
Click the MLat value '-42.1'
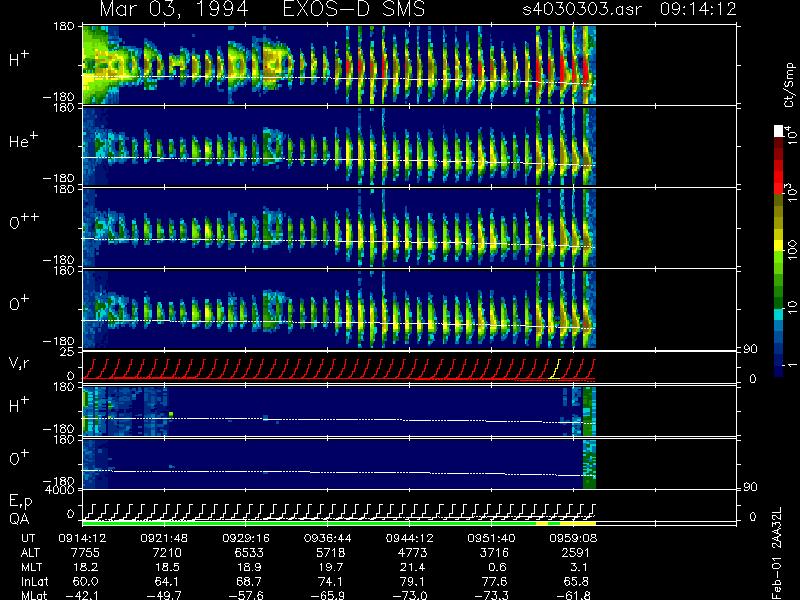tap(82, 595)
